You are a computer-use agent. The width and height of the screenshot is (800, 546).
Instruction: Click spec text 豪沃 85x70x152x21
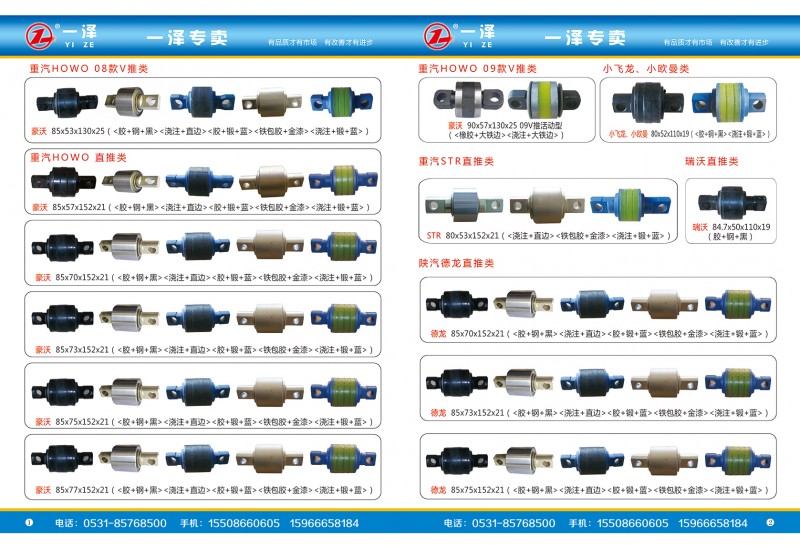point(72,278)
